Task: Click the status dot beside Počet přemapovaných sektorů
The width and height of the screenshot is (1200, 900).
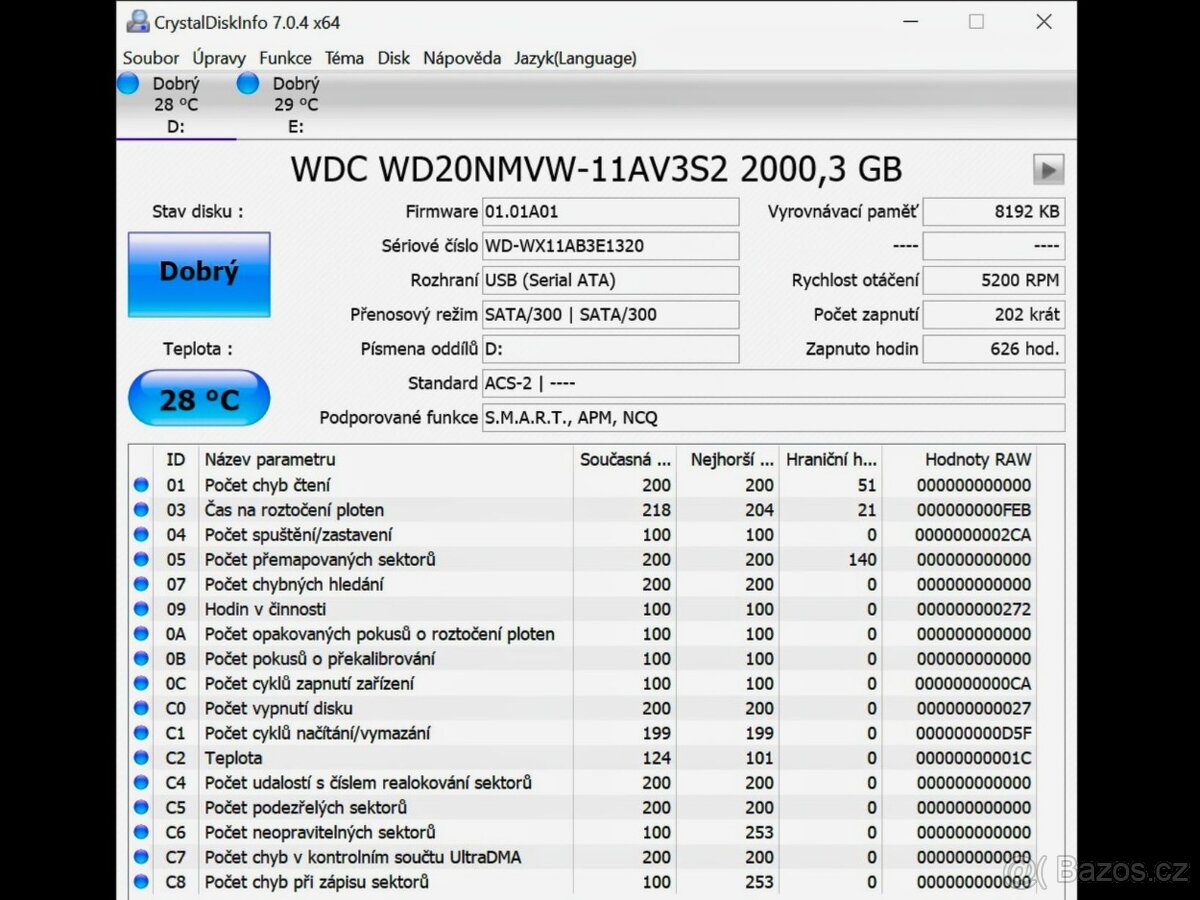Action: (x=141, y=559)
